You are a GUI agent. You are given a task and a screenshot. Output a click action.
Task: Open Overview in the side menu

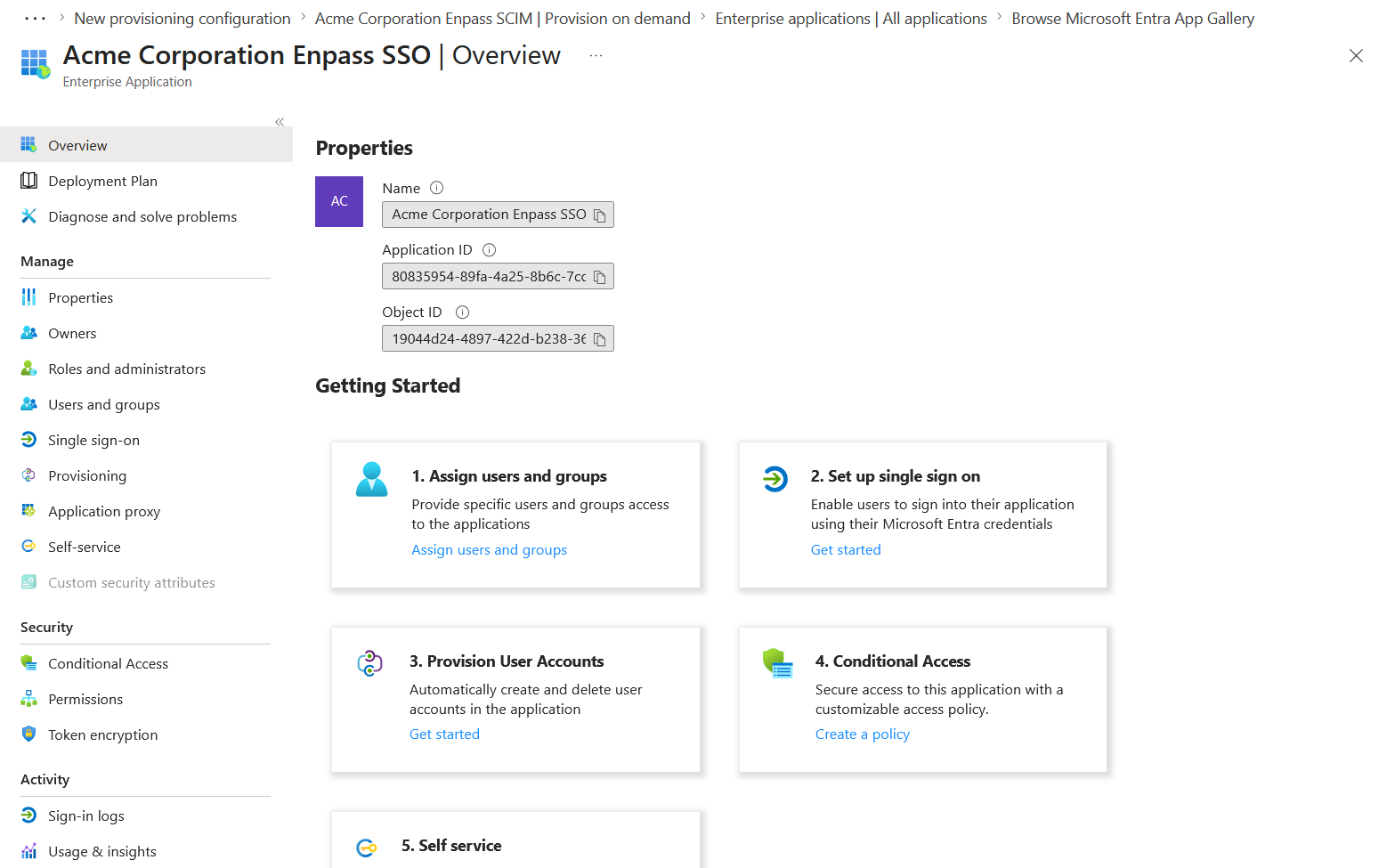[x=146, y=145]
